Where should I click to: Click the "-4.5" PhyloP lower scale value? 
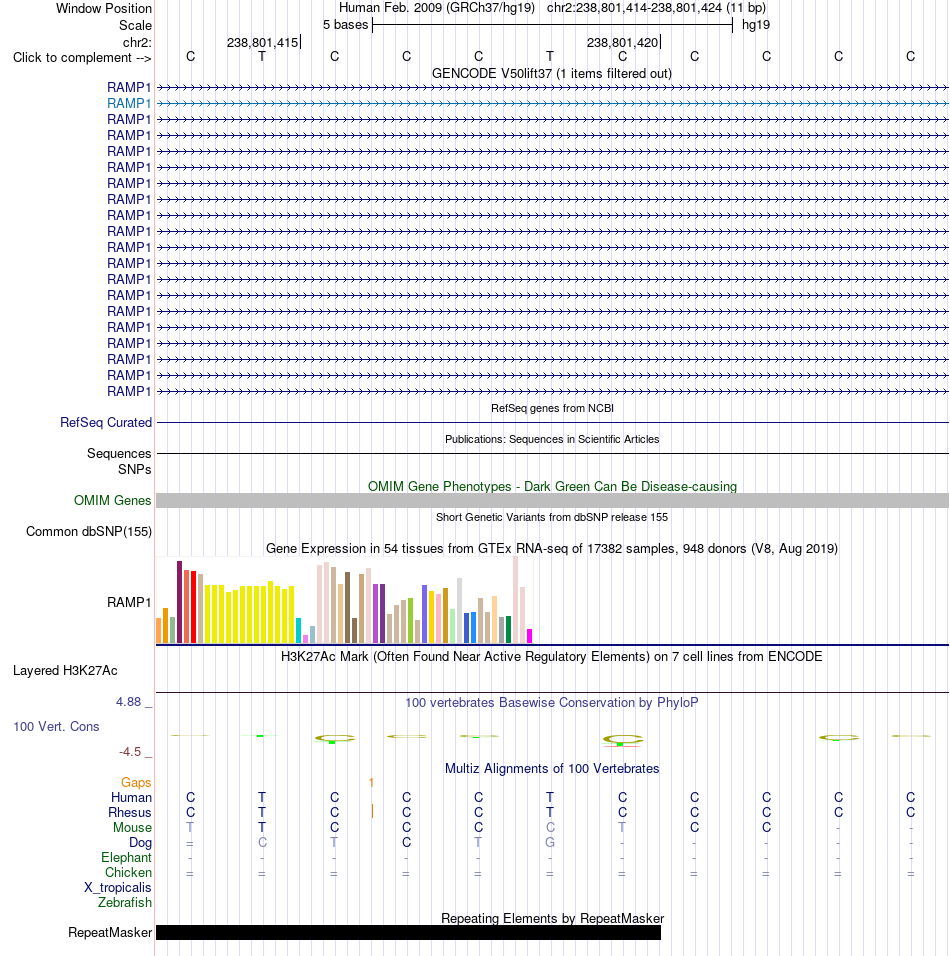(x=130, y=752)
